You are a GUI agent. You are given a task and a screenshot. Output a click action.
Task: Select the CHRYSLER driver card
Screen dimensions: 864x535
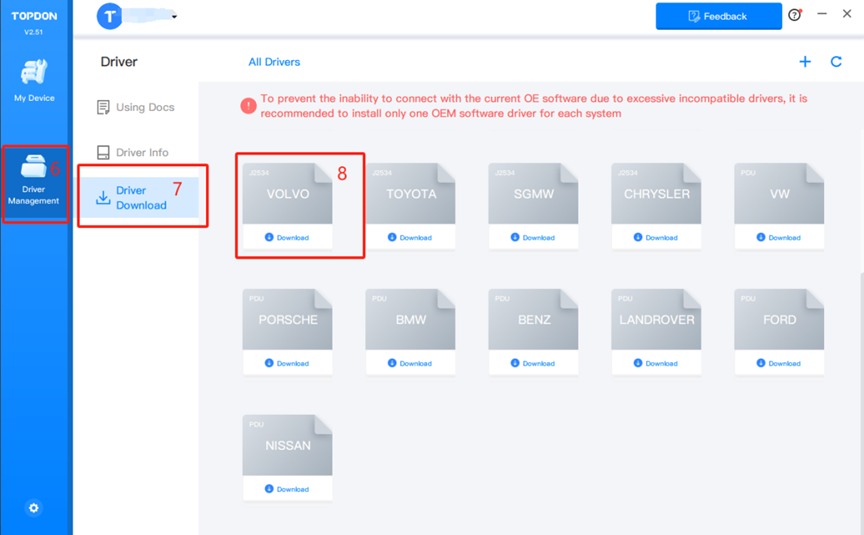(656, 193)
